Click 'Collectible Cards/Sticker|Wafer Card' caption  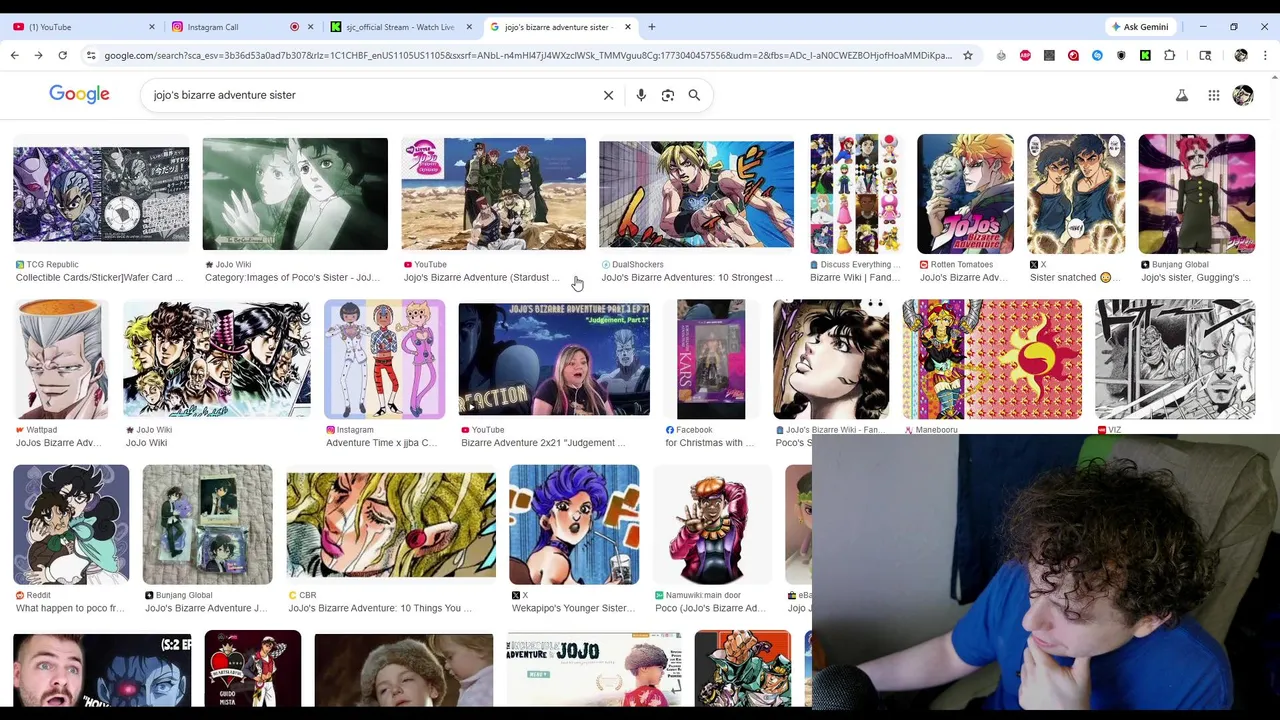(99, 278)
